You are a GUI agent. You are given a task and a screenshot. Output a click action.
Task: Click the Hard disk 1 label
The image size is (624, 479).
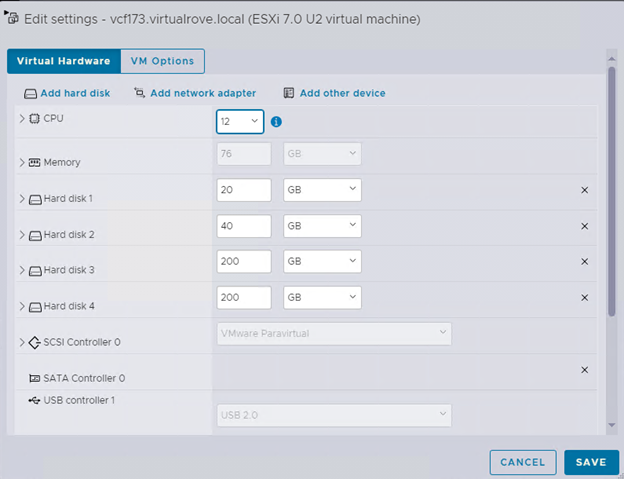click(x=68, y=199)
